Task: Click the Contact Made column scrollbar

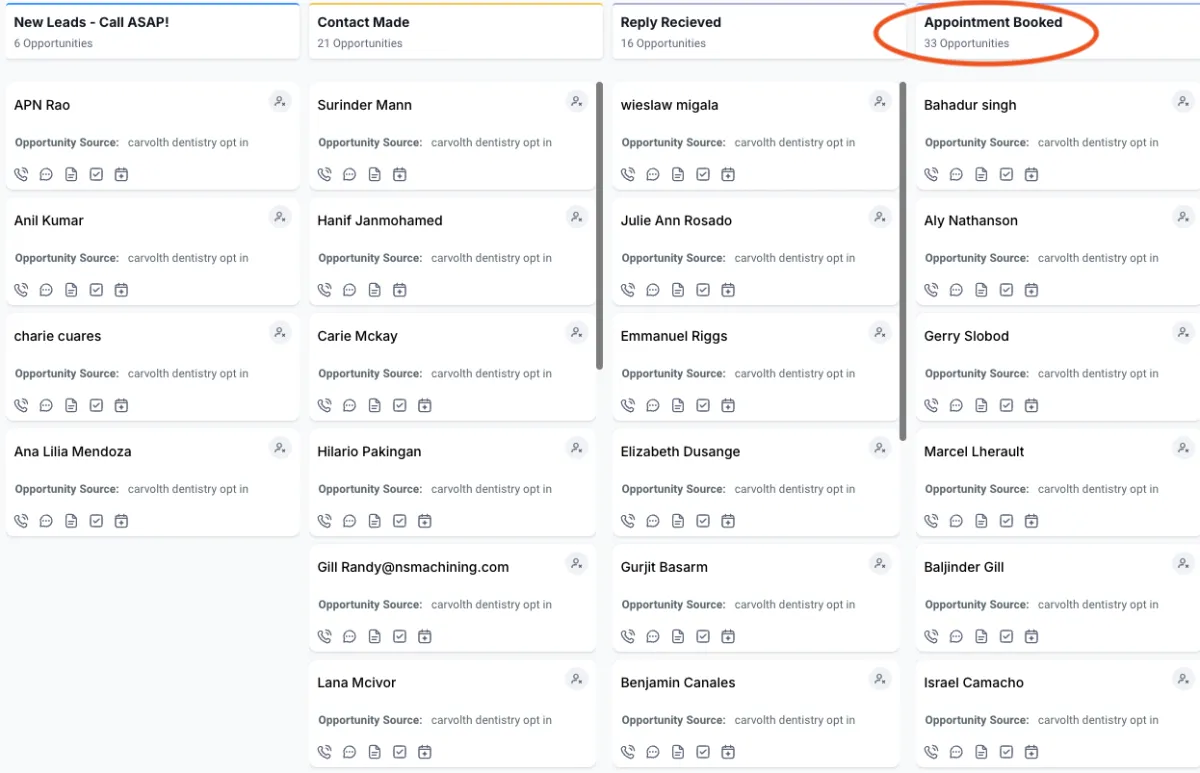Action: 599,225
